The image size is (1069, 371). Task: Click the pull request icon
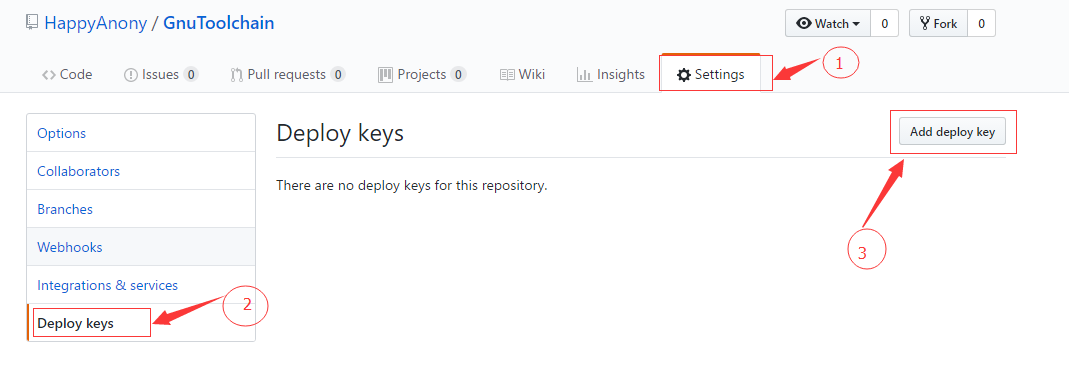237,75
